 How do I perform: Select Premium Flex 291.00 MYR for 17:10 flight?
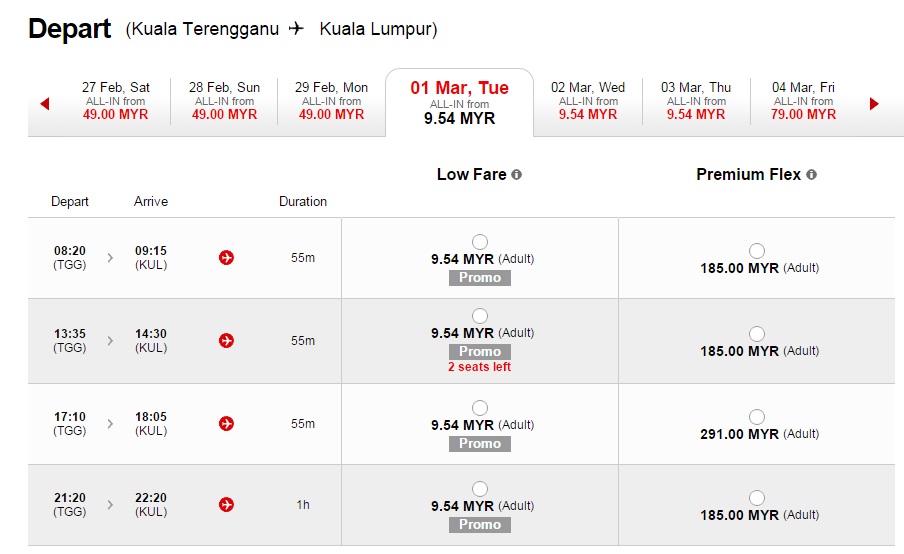click(x=757, y=417)
